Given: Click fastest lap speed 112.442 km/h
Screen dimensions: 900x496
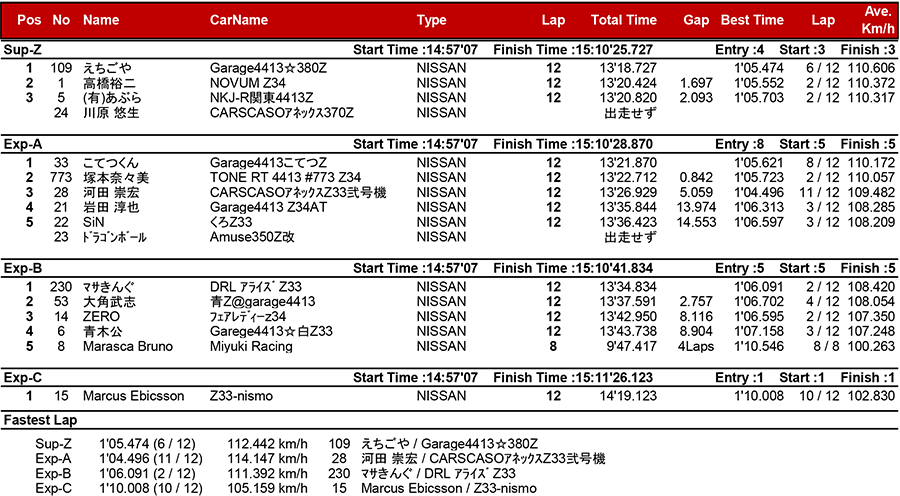Looking at the screenshot, I should [x=267, y=444].
